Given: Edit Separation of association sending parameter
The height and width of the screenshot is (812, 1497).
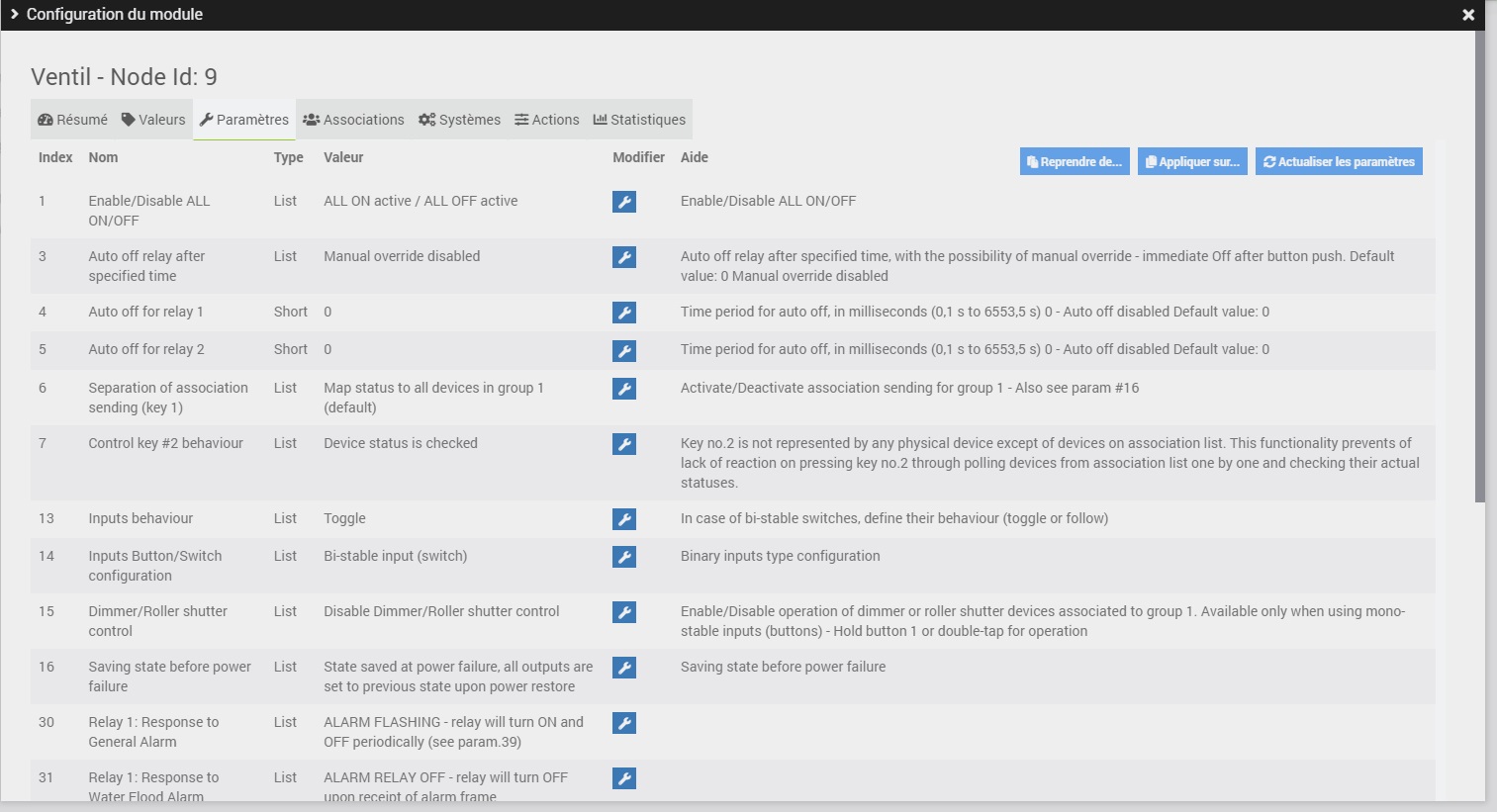Looking at the screenshot, I should (x=623, y=389).
